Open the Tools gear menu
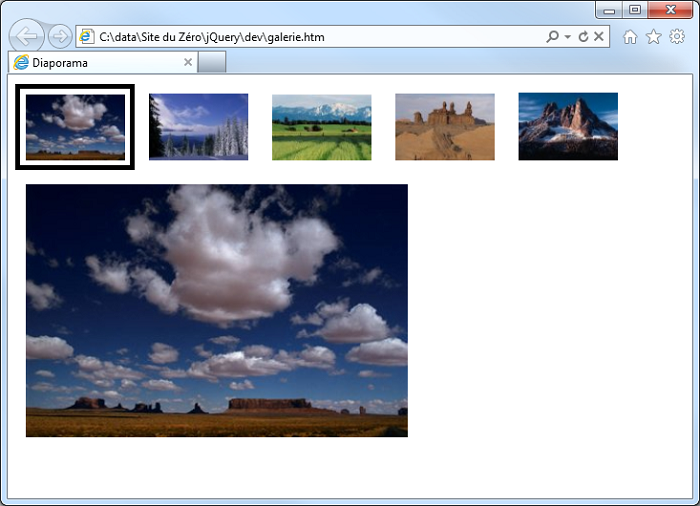 [x=677, y=37]
